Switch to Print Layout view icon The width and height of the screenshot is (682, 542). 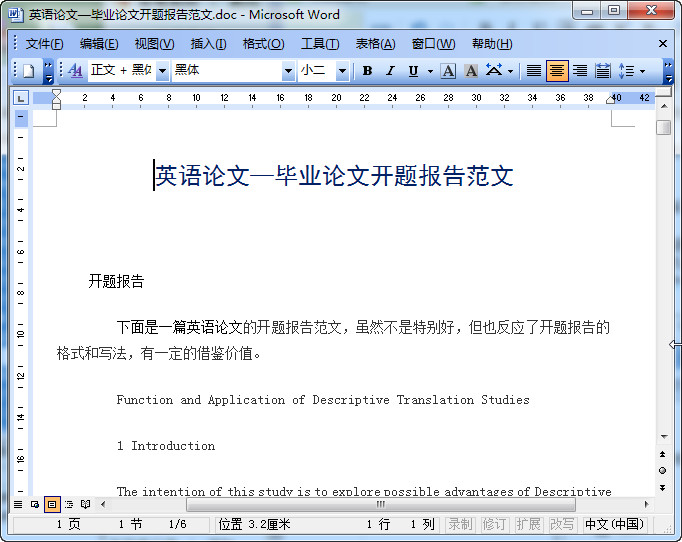coord(52,504)
